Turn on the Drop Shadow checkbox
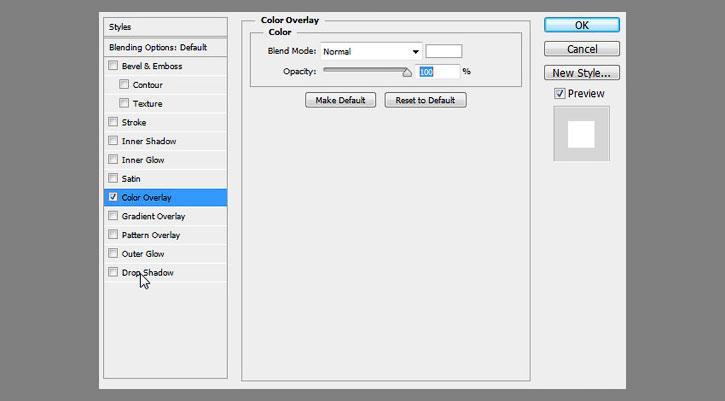 coord(113,271)
